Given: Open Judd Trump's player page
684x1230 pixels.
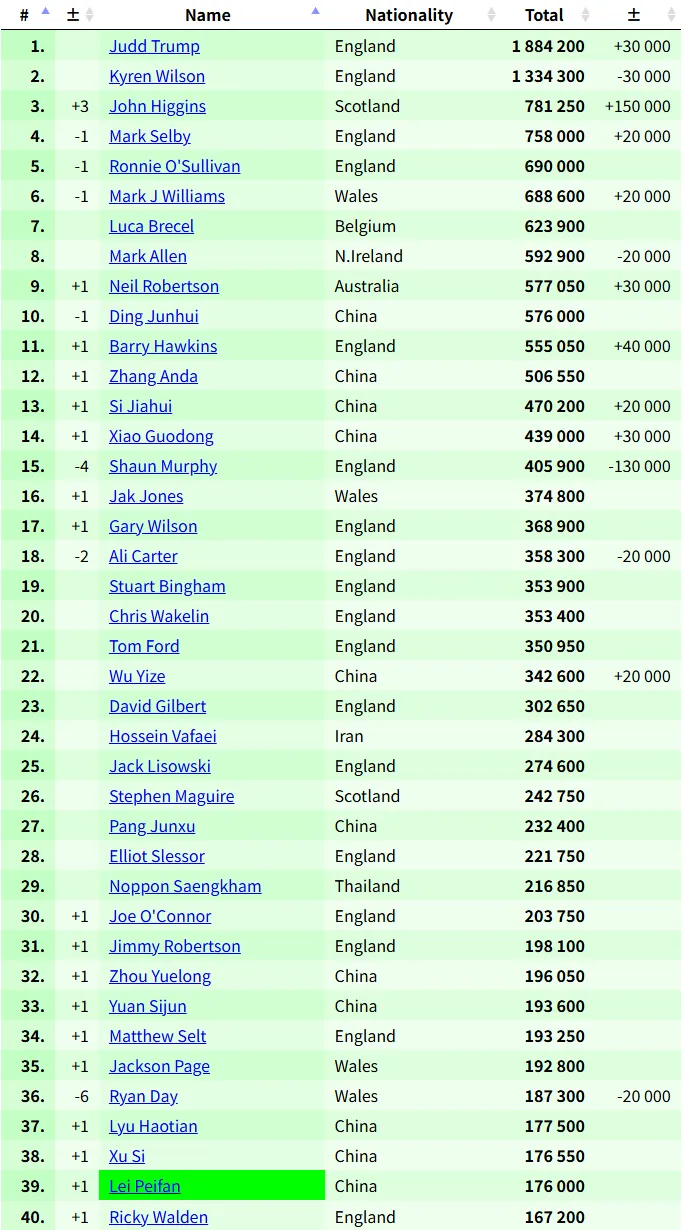Looking at the screenshot, I should pyautogui.click(x=154, y=46).
